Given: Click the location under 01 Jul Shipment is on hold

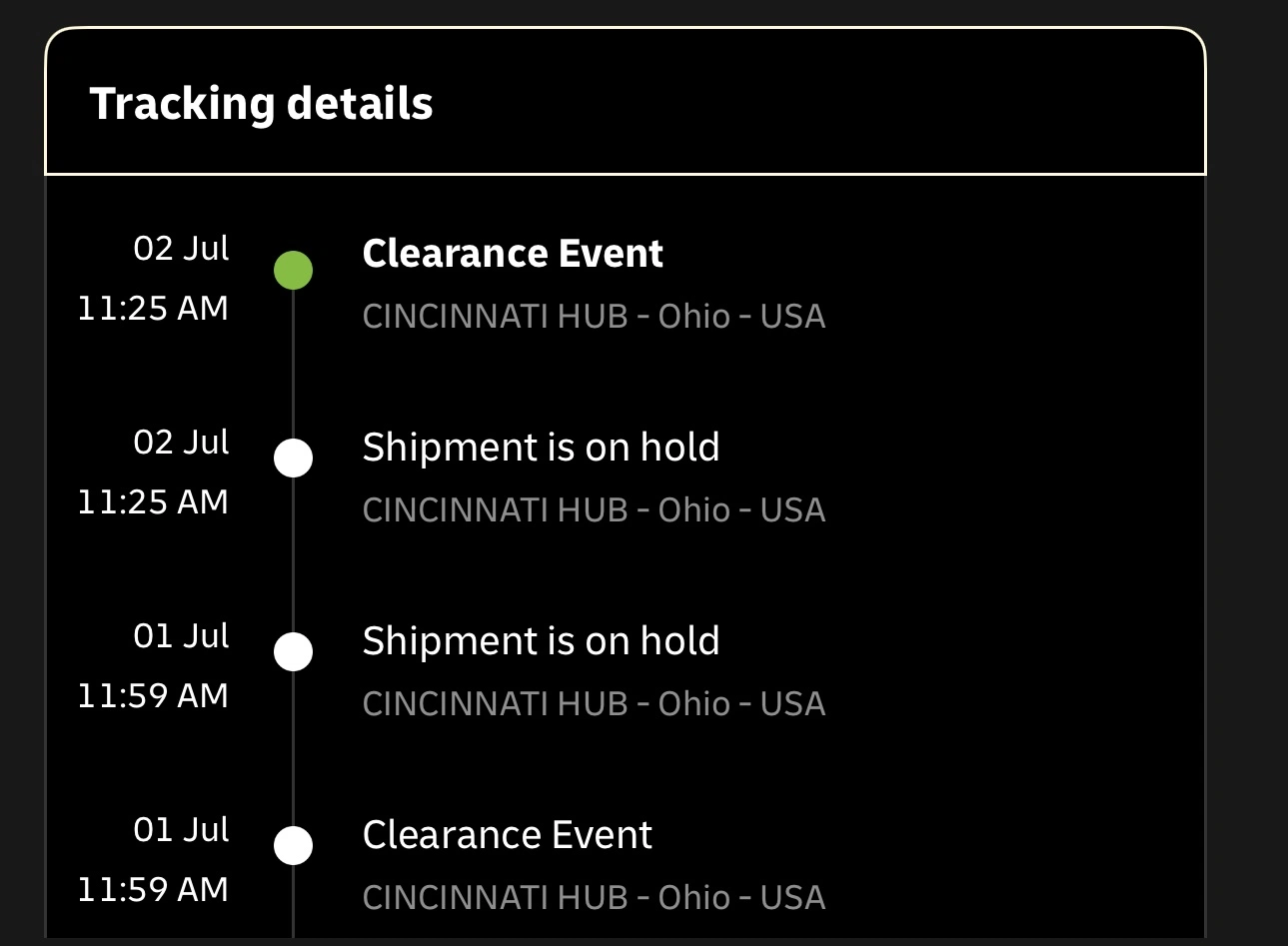Looking at the screenshot, I should pos(594,704).
